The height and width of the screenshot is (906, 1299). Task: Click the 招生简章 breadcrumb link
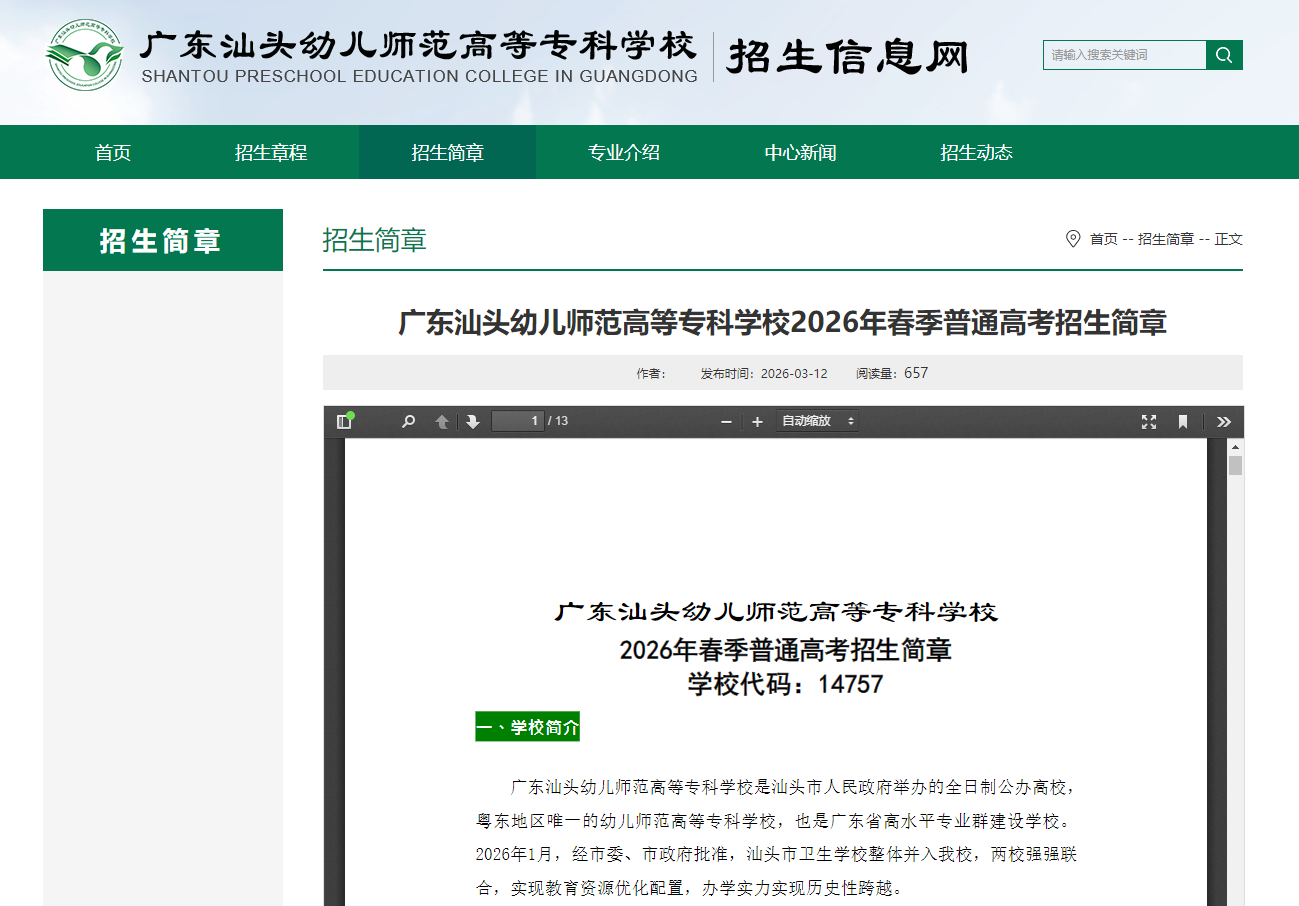[1164, 240]
